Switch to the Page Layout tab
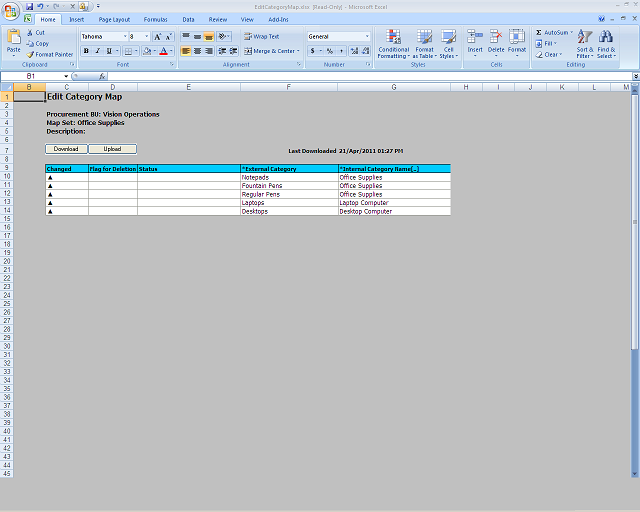The height and width of the screenshot is (512, 640). (114, 19)
